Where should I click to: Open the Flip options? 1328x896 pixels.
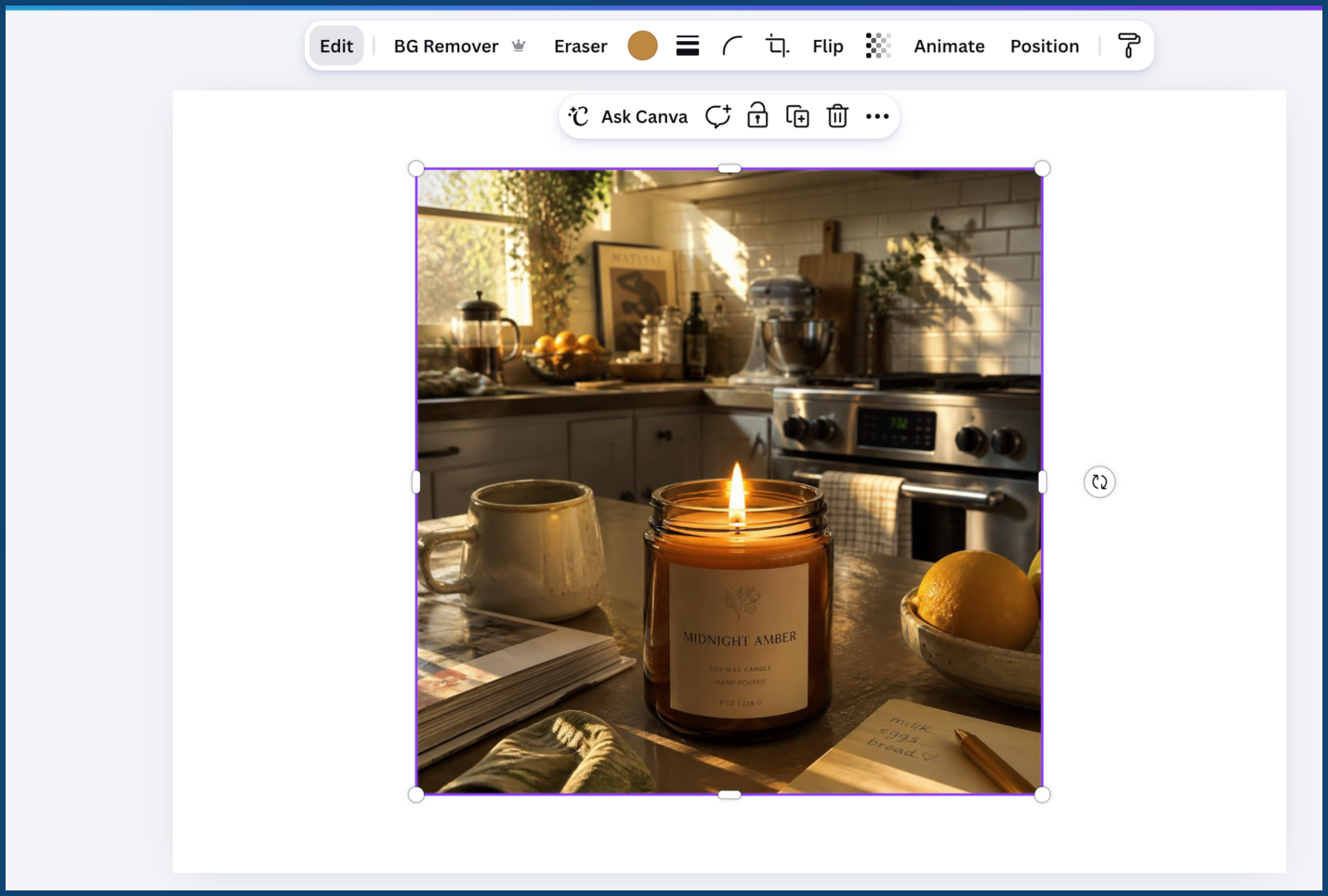coord(828,46)
